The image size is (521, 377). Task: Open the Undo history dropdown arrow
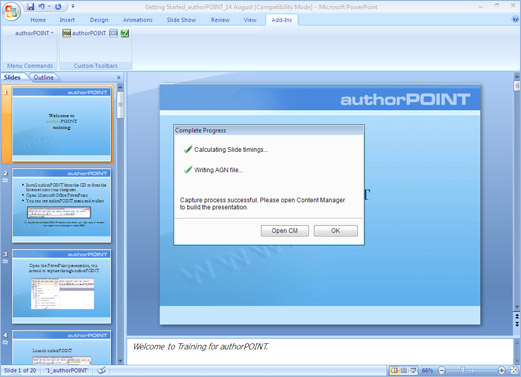coord(49,6)
